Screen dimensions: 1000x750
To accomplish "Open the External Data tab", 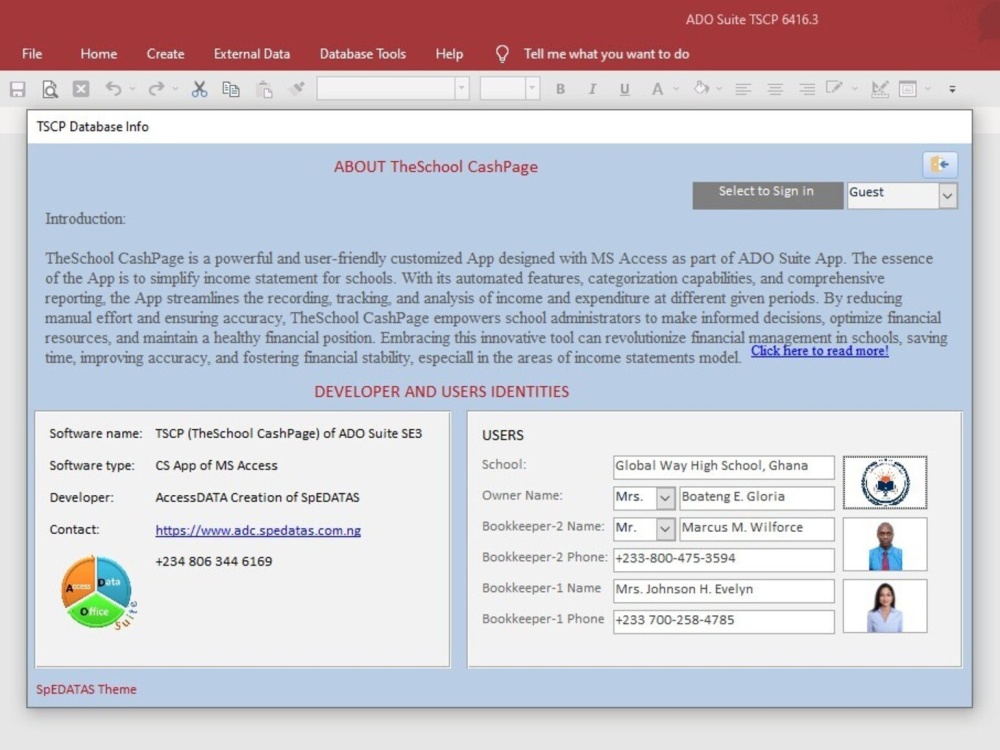I will [252, 54].
